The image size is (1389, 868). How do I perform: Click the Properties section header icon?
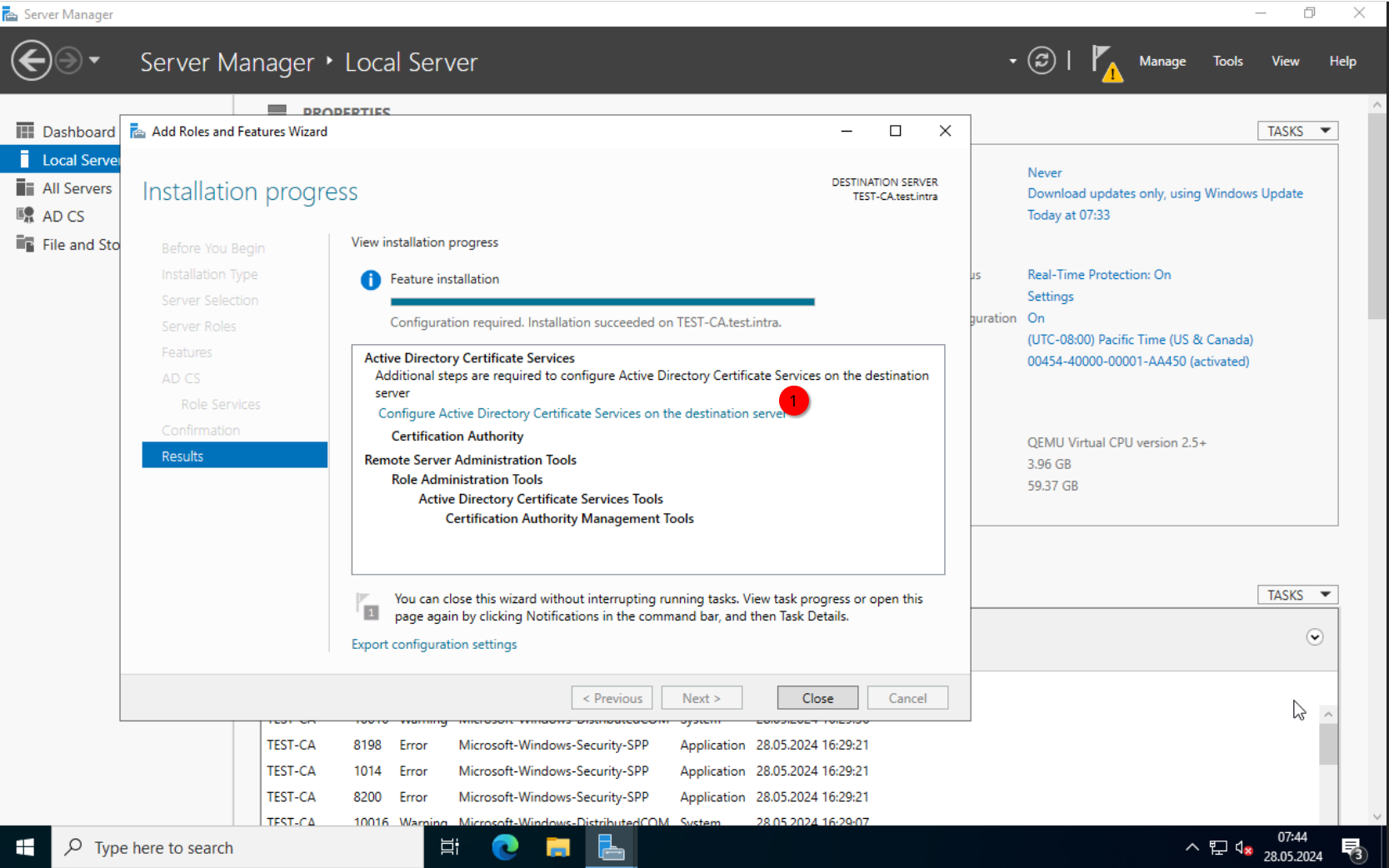[277, 109]
